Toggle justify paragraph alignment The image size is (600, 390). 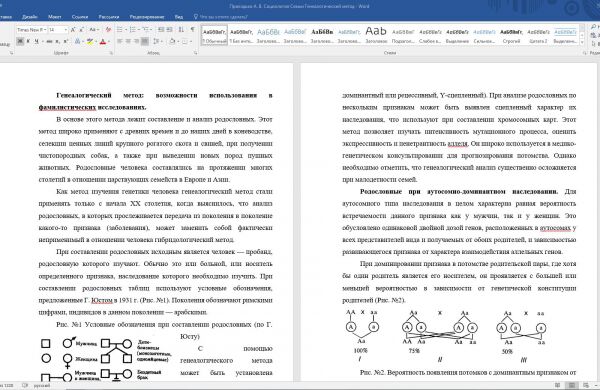(x=145, y=41)
